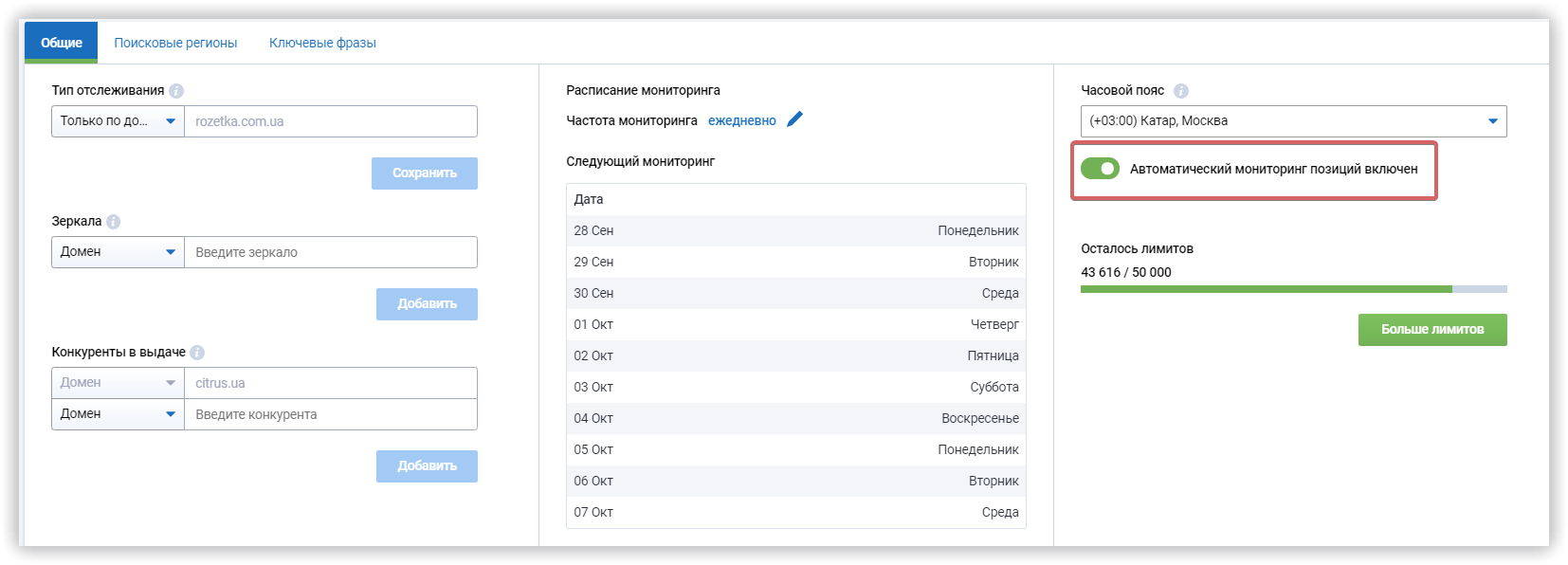Screen dimensions: 1568x565
Task: Click the info icon beside Тип отслеживания
Action: pos(178,91)
